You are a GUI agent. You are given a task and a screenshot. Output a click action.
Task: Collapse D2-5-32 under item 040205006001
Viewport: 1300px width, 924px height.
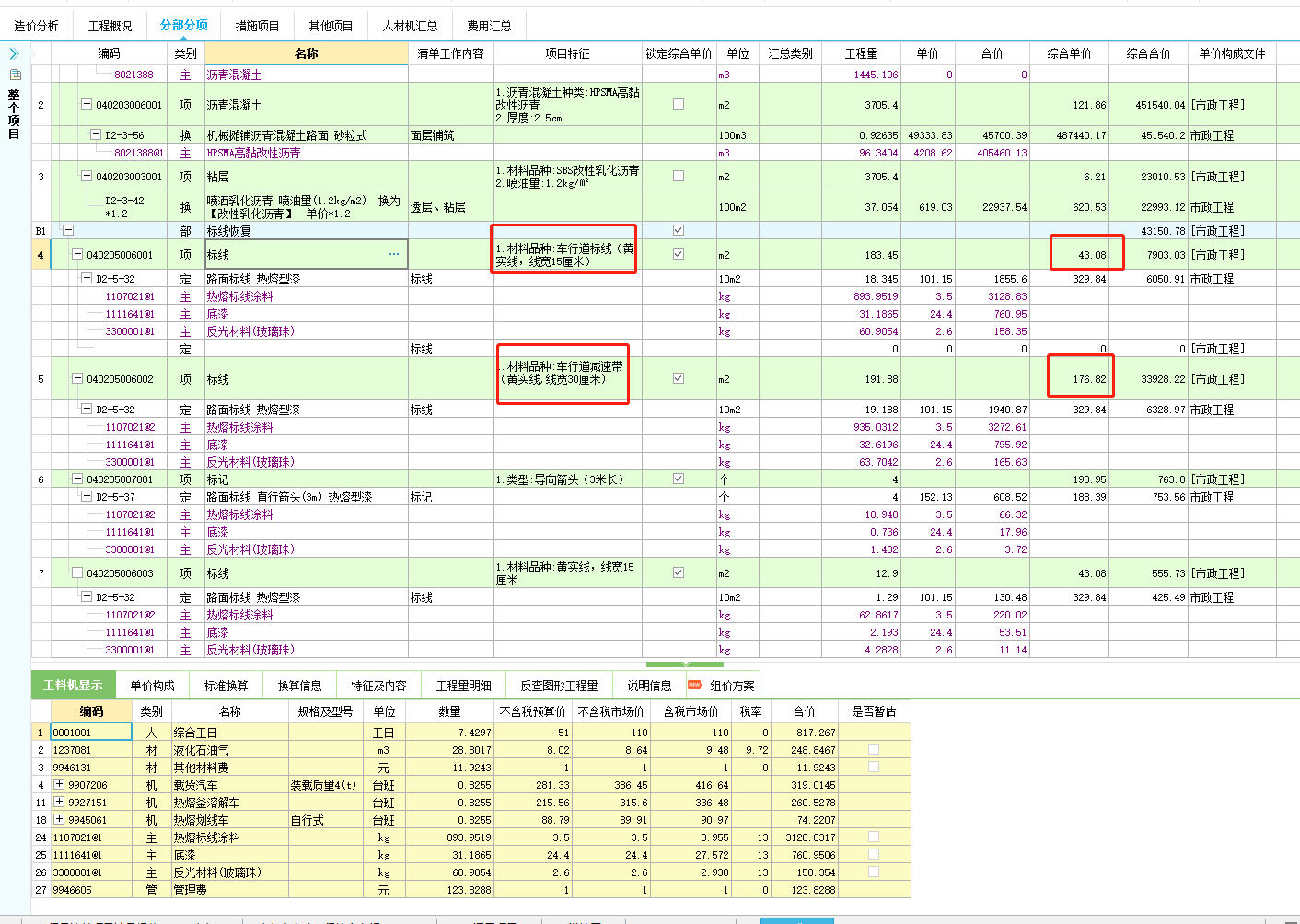click(x=87, y=279)
